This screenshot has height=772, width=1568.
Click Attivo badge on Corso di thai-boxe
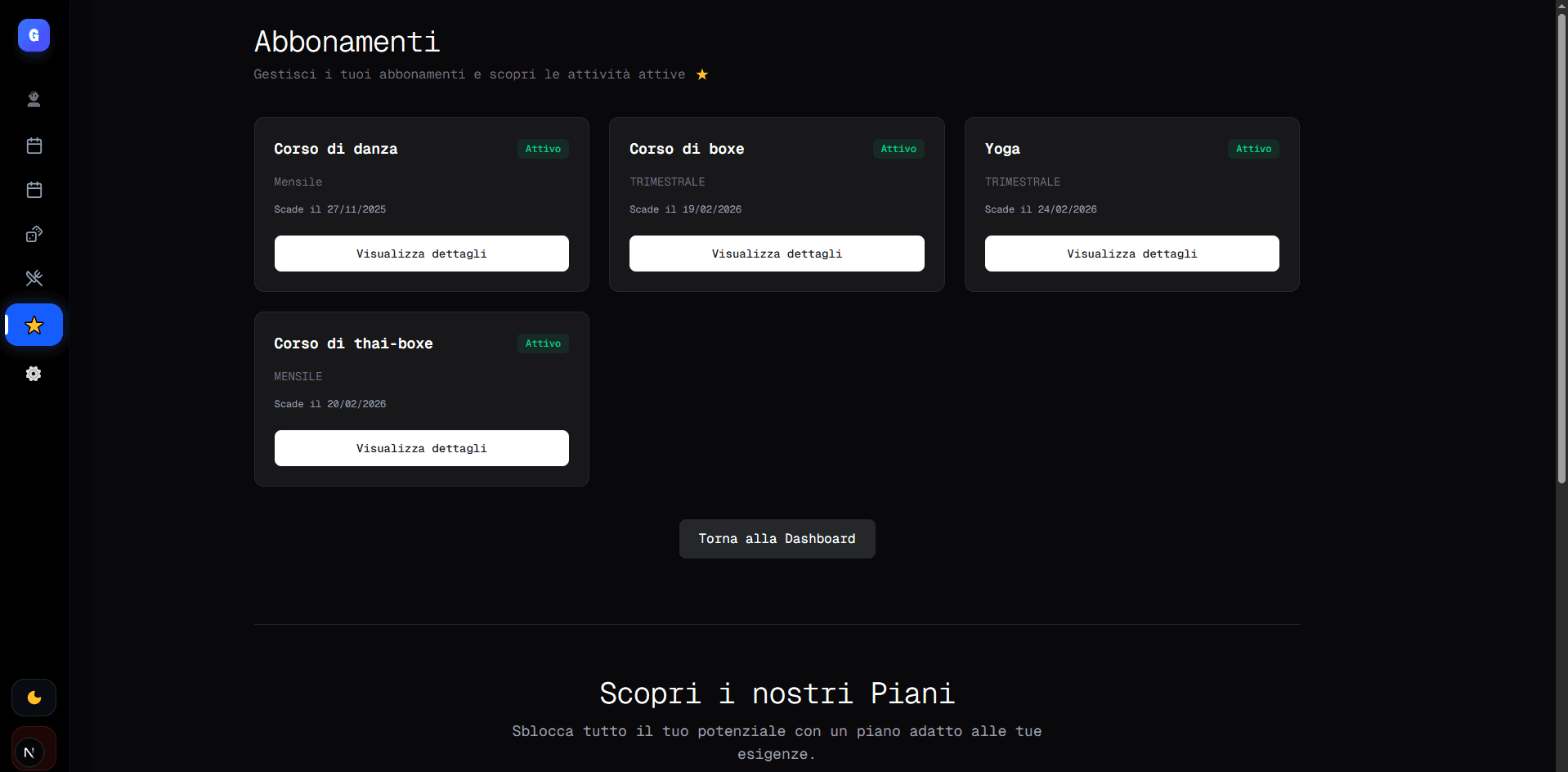[543, 343]
